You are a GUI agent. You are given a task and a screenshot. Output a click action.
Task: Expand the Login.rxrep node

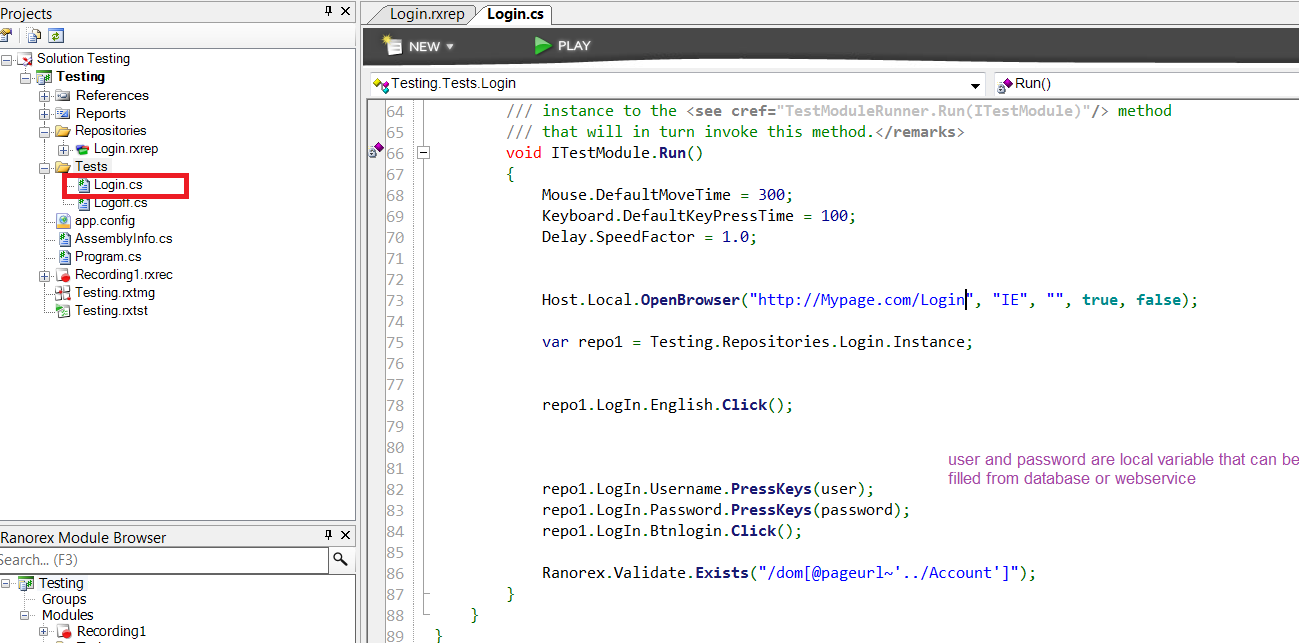[63, 149]
